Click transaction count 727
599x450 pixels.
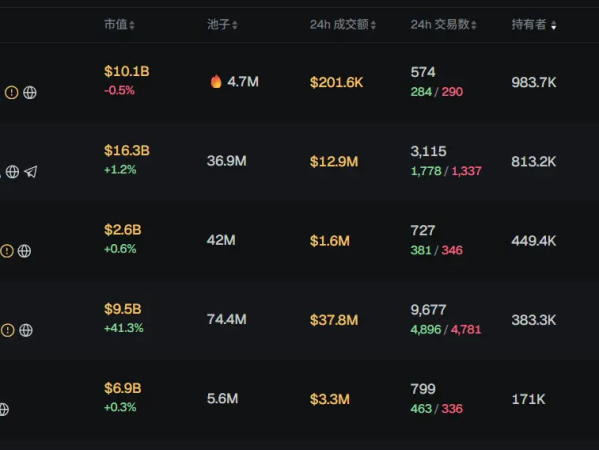pos(423,231)
